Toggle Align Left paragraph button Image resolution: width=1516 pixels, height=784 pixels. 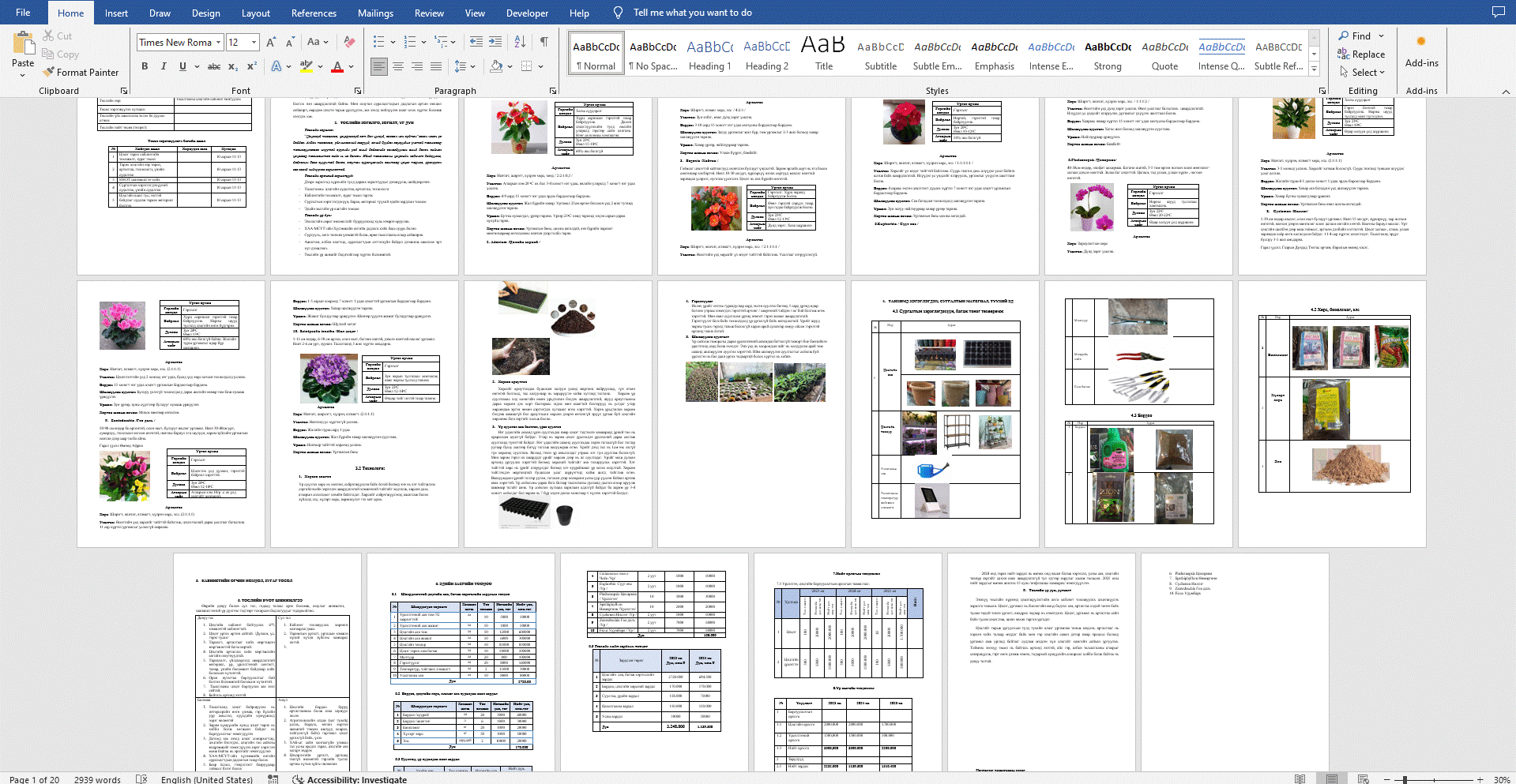click(x=379, y=66)
